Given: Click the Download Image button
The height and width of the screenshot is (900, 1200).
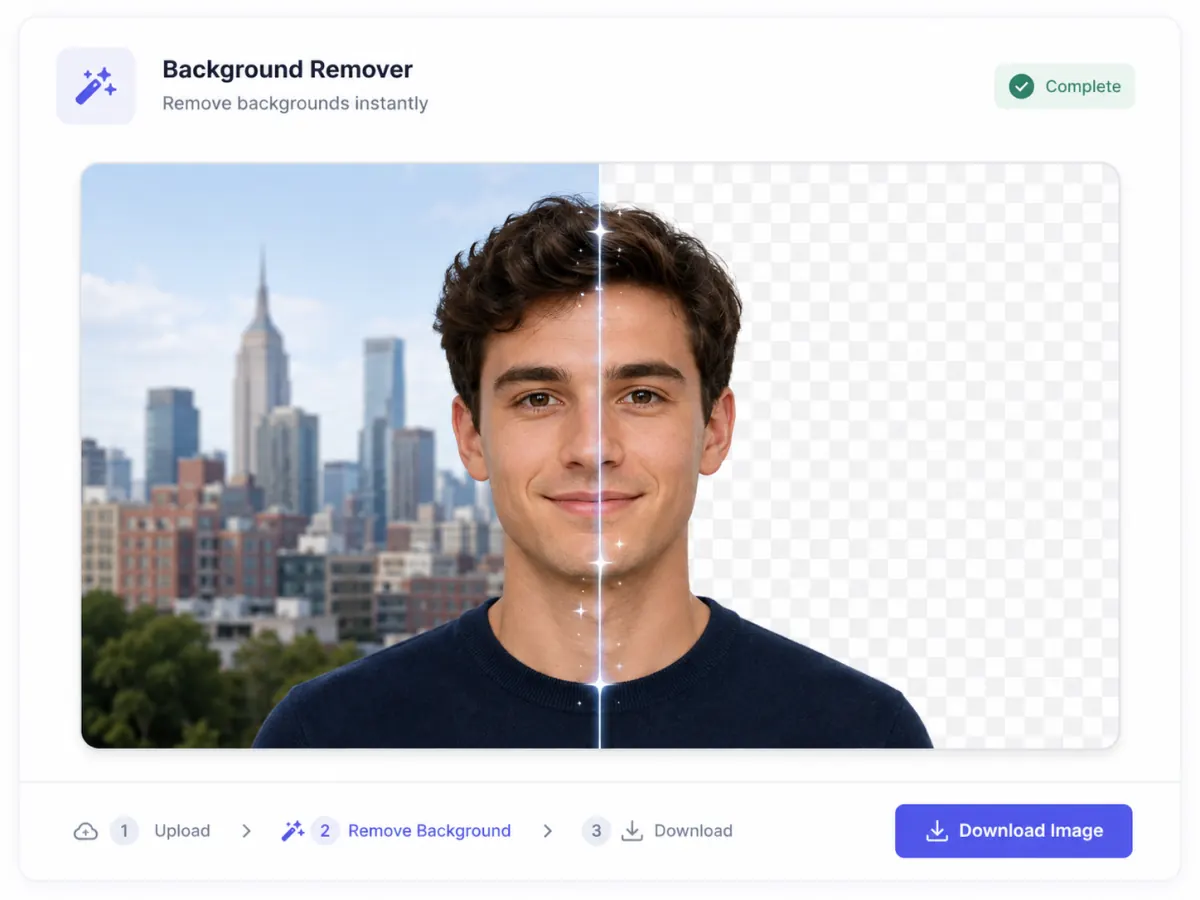Looking at the screenshot, I should [1013, 831].
